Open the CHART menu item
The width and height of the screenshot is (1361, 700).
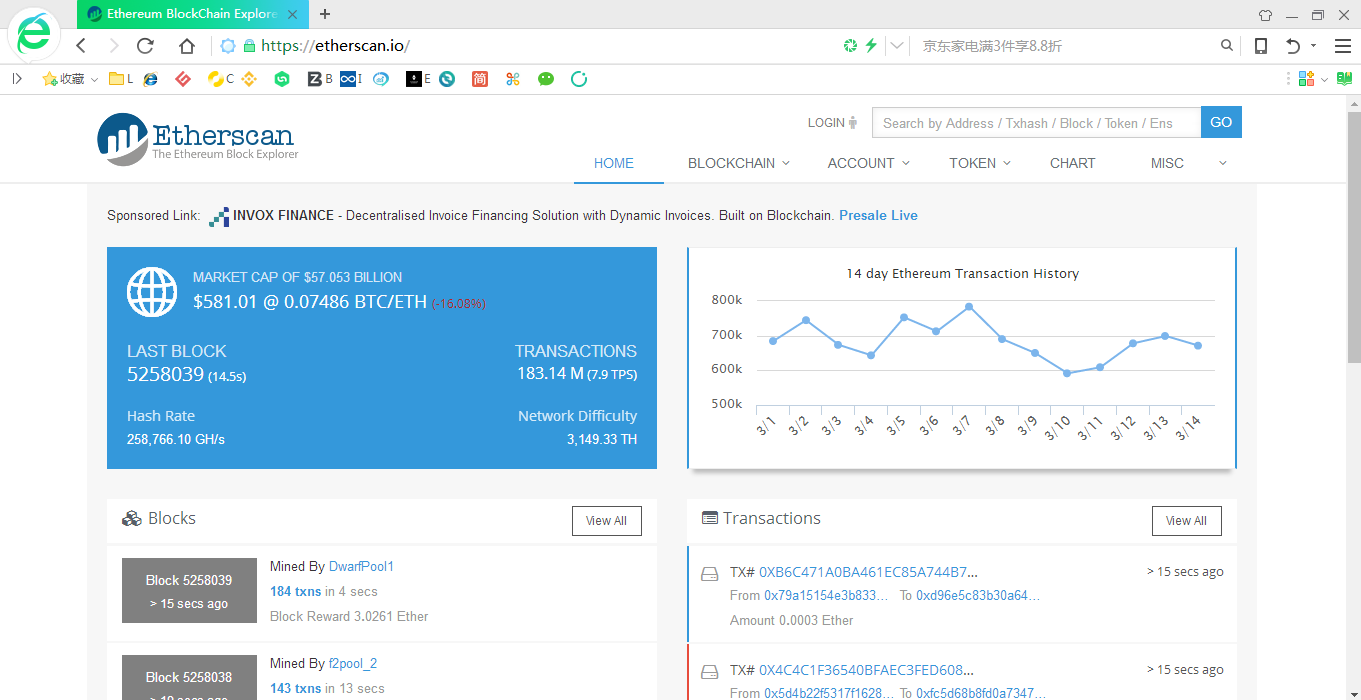click(x=1072, y=163)
